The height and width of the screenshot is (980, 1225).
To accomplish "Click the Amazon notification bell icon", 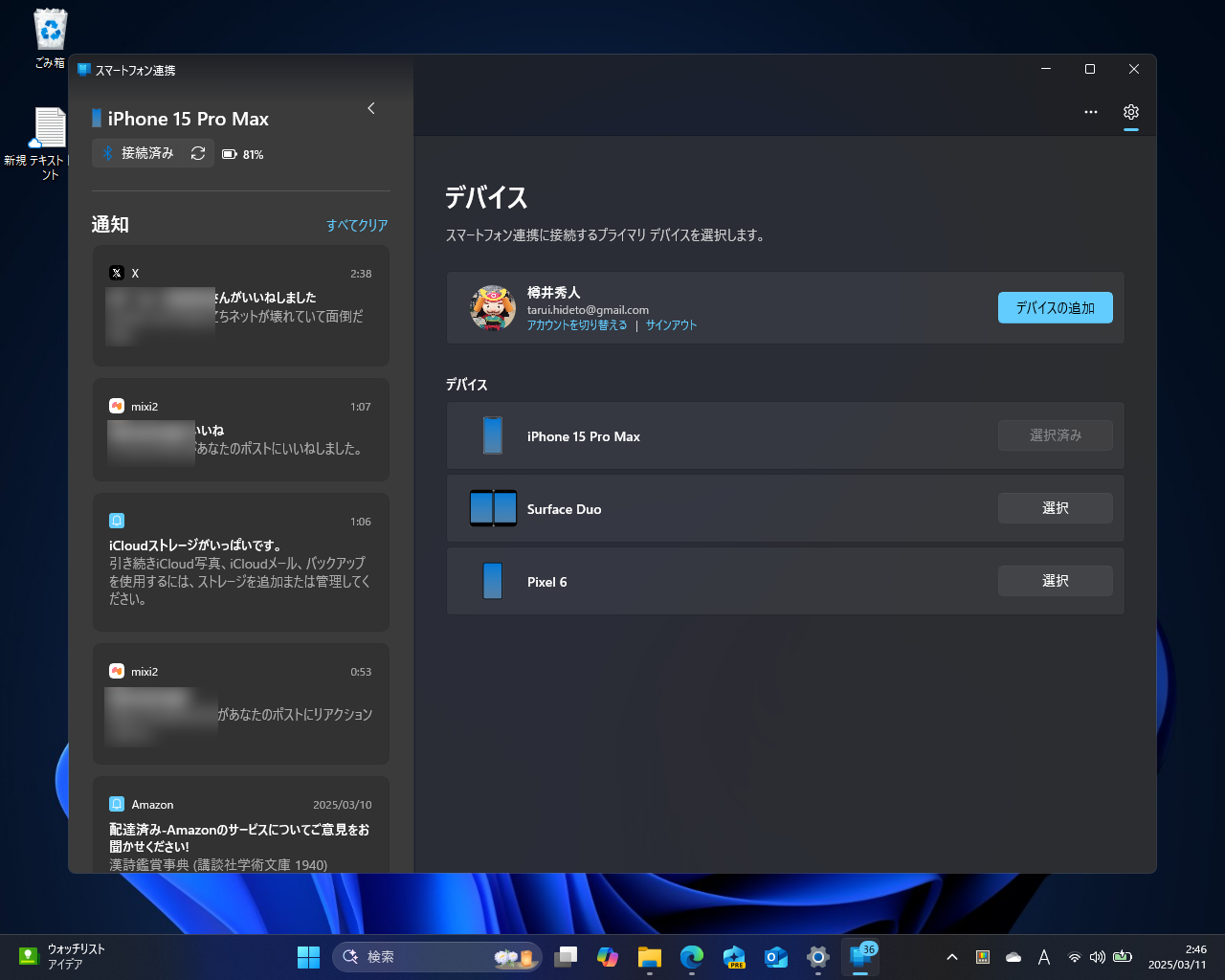I will click(x=117, y=804).
